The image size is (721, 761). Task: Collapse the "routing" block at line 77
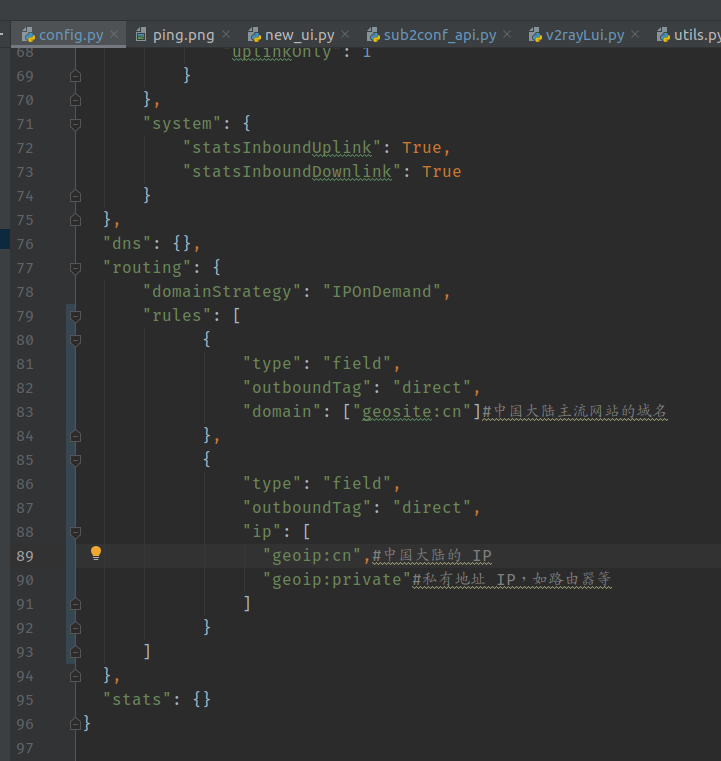(75, 268)
